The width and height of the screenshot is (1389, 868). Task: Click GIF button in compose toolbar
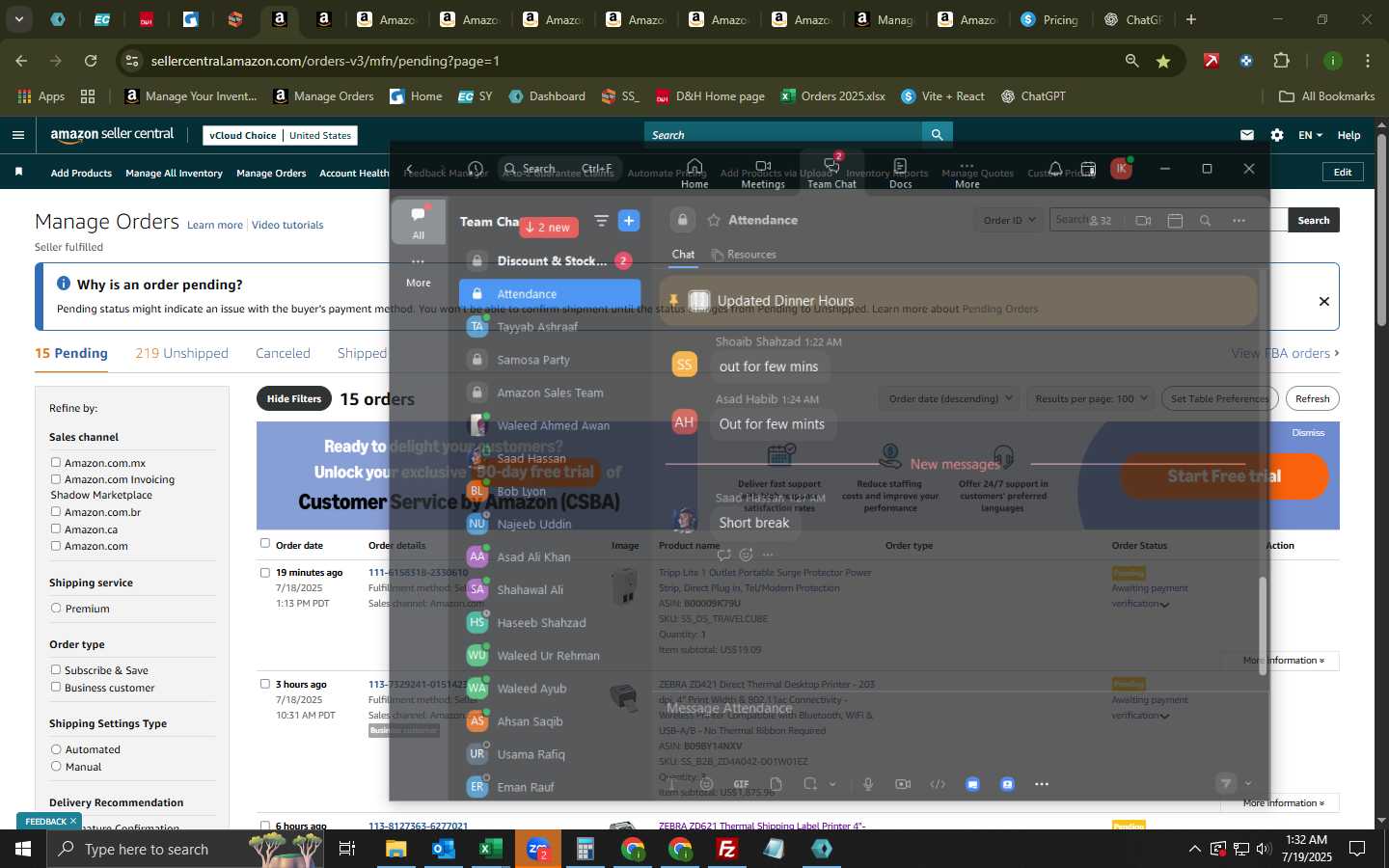tap(741, 784)
